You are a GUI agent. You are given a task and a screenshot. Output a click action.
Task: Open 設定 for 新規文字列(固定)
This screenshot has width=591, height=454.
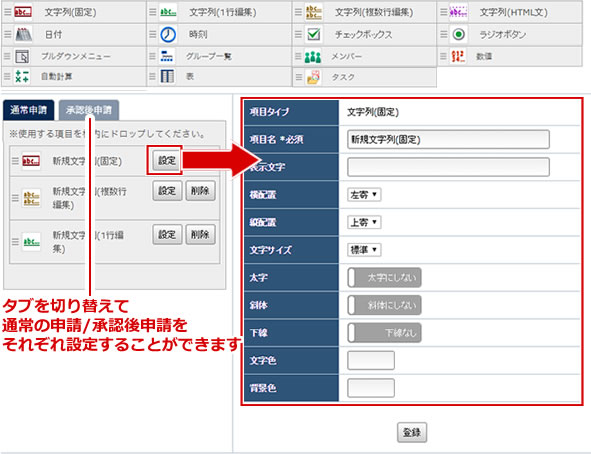[167, 161]
